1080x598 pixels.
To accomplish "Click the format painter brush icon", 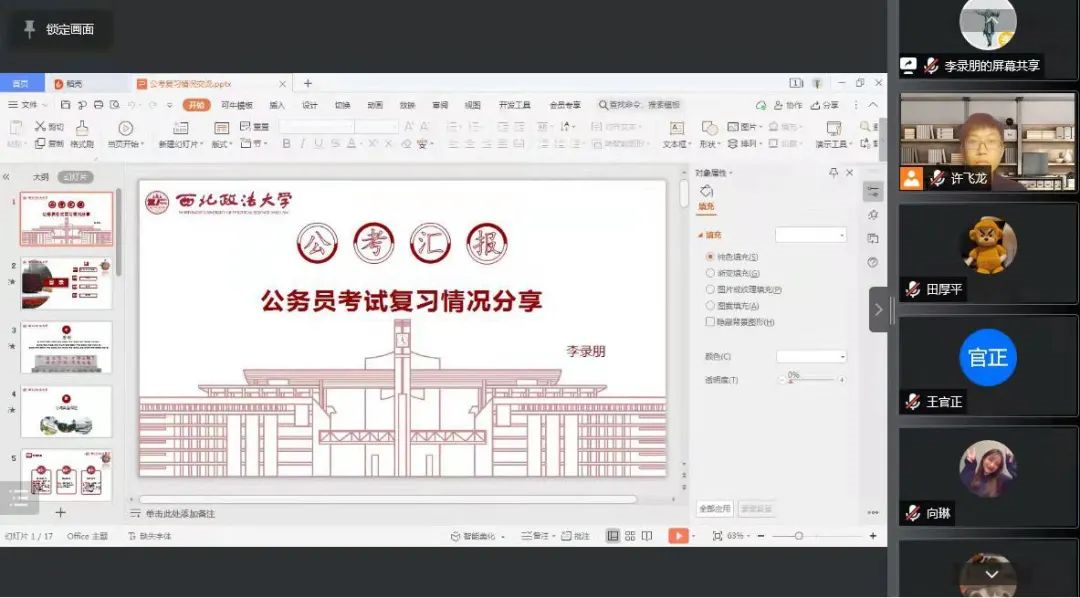I will [82, 128].
